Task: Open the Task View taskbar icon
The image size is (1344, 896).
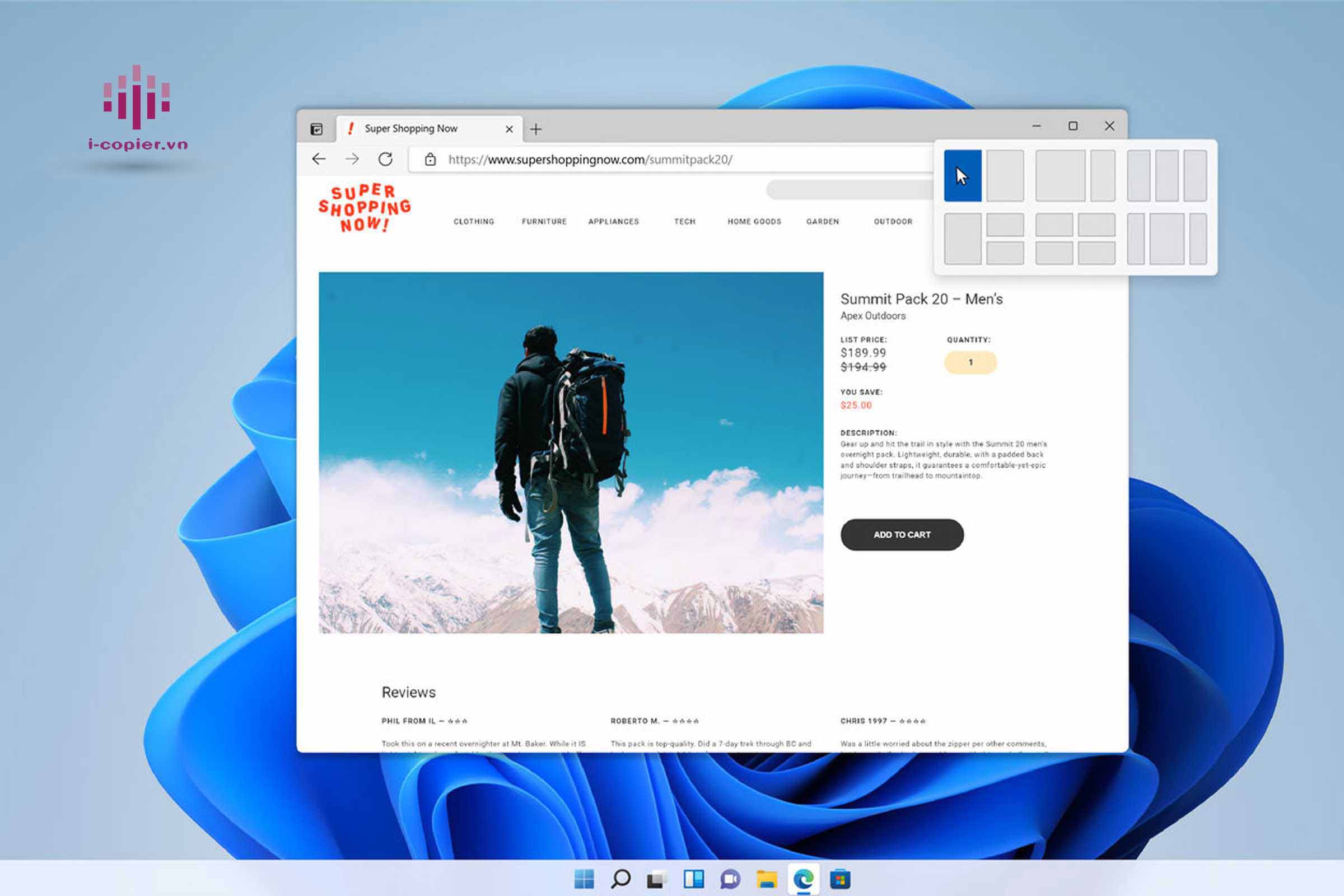Action: 657,879
